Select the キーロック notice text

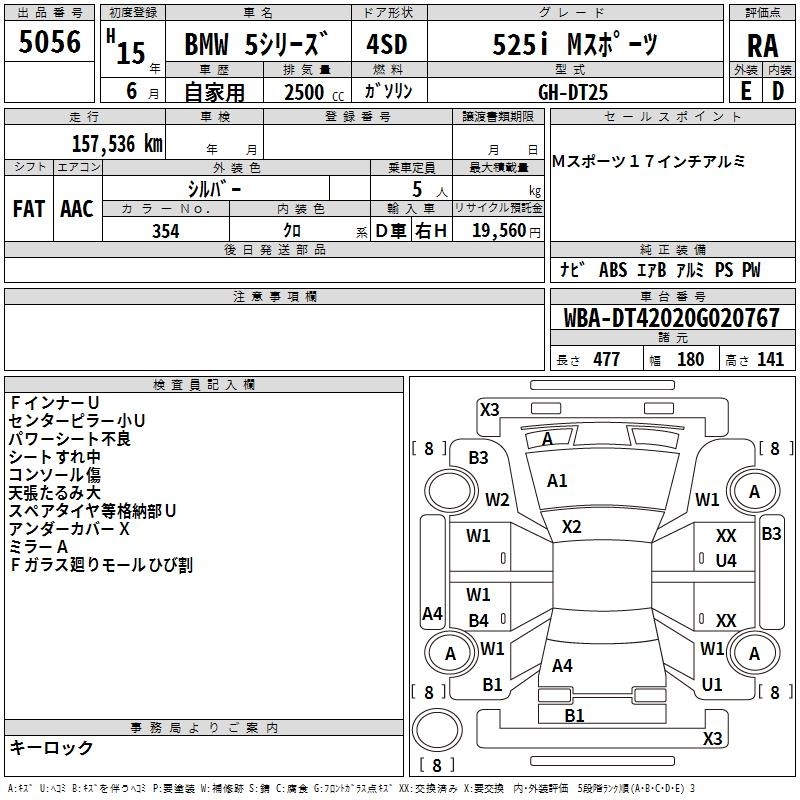(52, 748)
